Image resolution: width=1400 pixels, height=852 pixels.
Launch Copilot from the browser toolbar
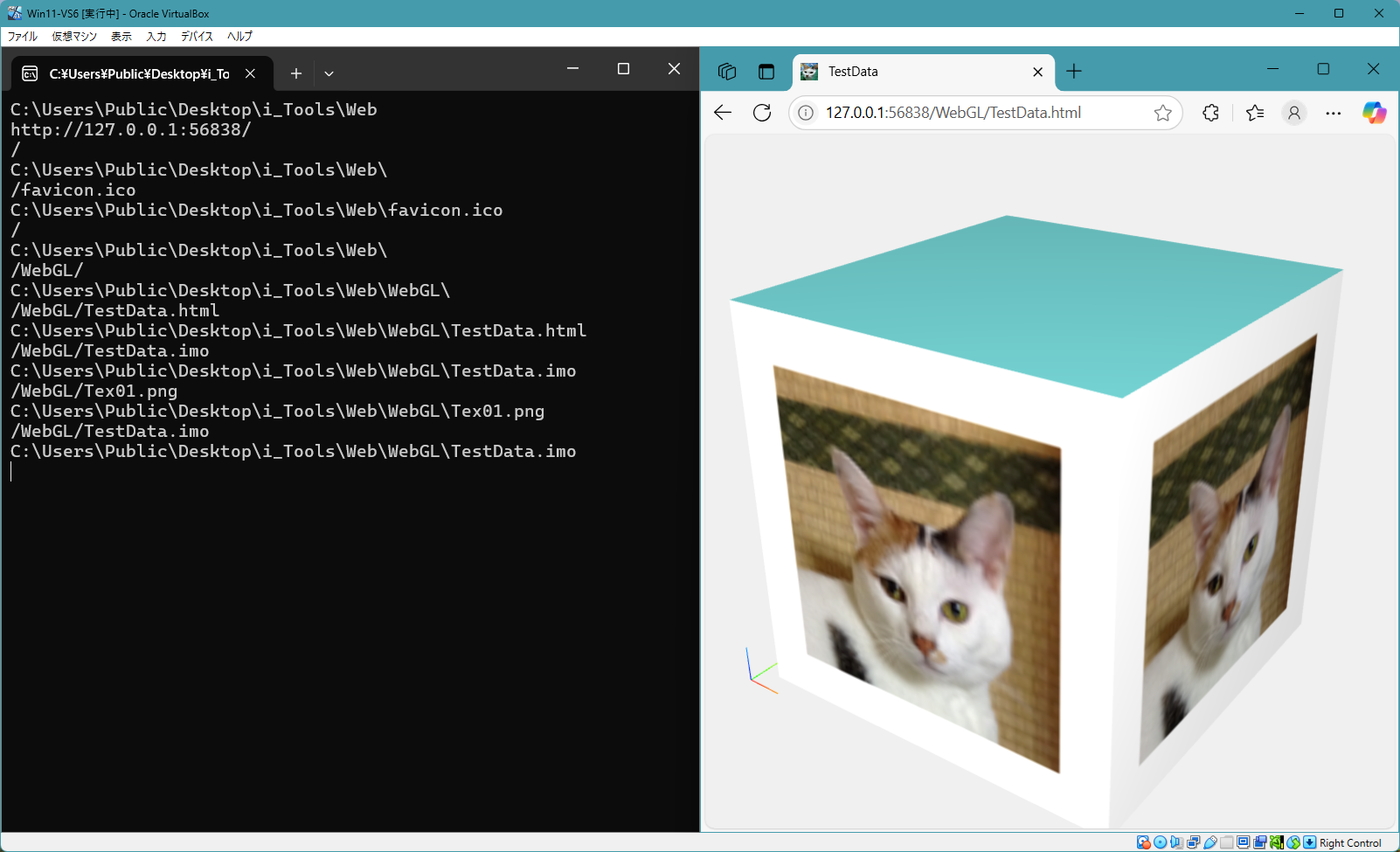(1374, 113)
